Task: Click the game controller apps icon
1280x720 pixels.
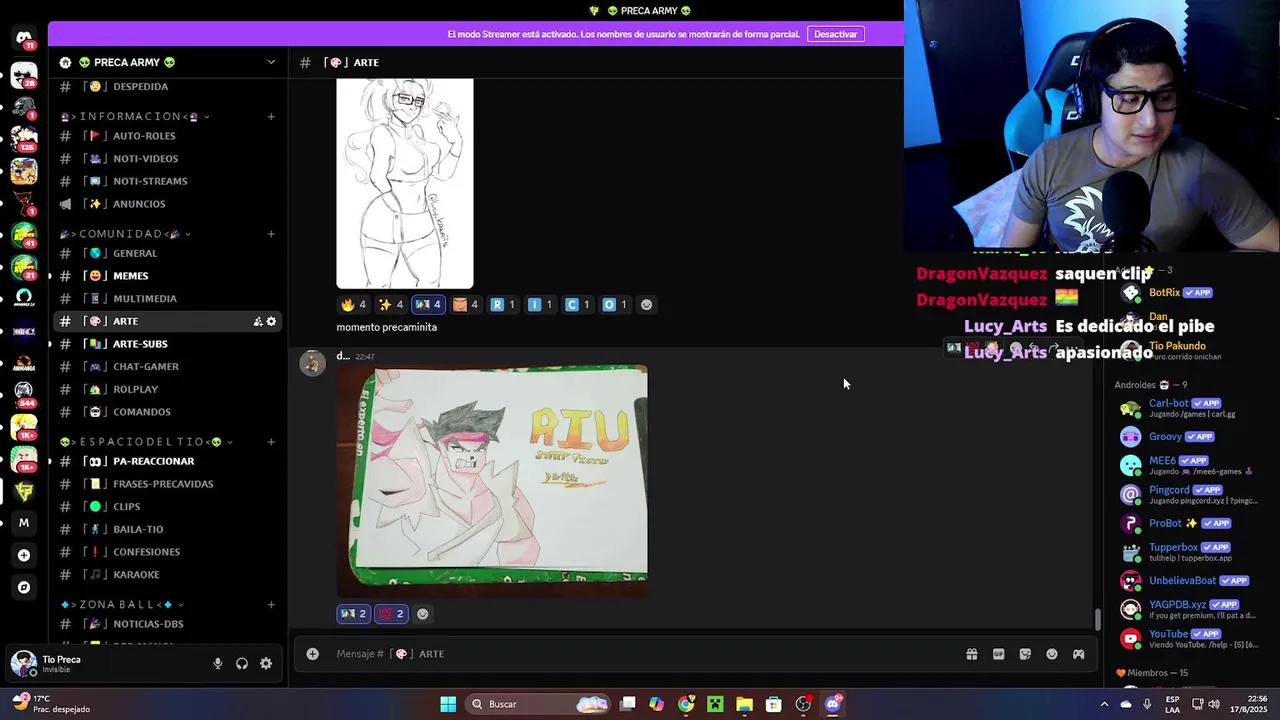Action: pyautogui.click(x=1079, y=654)
